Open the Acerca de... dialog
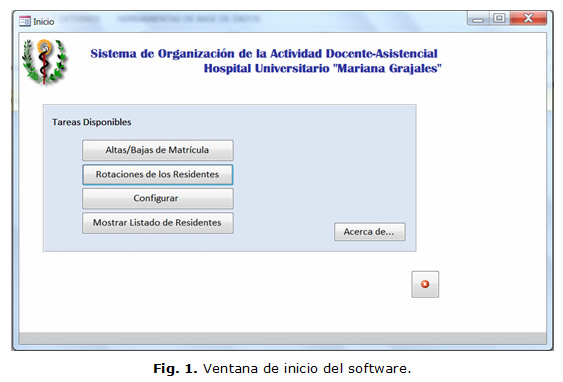Image resolution: width=563 pixels, height=382 pixels. pos(369,232)
